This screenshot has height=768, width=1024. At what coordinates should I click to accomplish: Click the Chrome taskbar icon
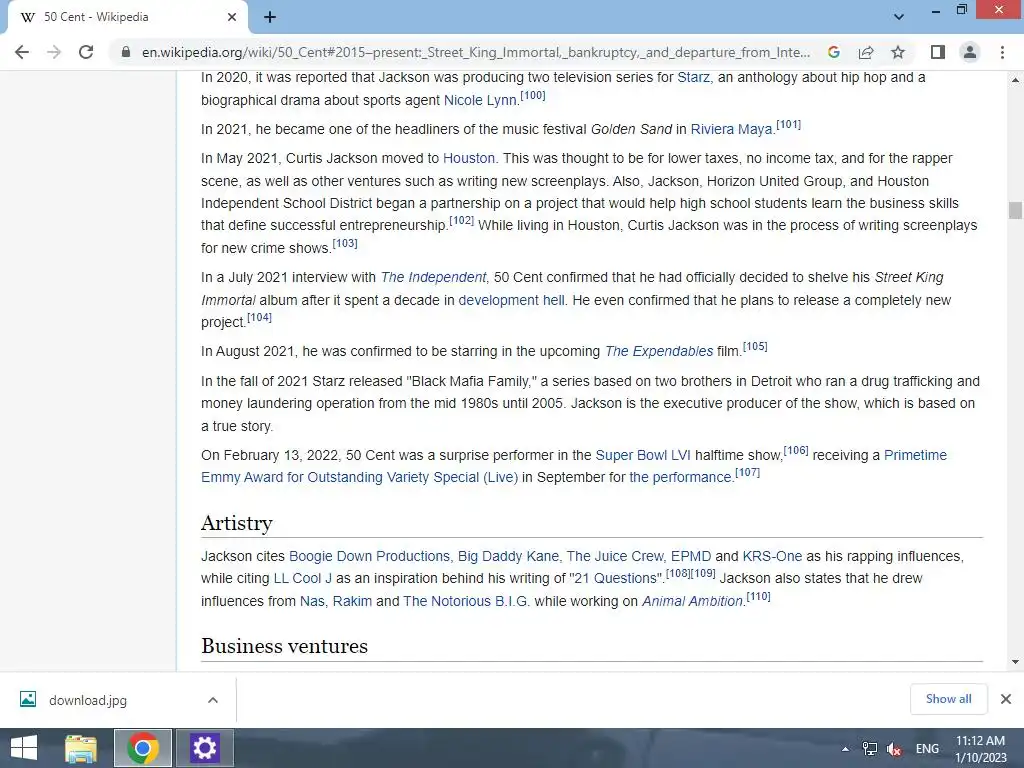pos(143,748)
